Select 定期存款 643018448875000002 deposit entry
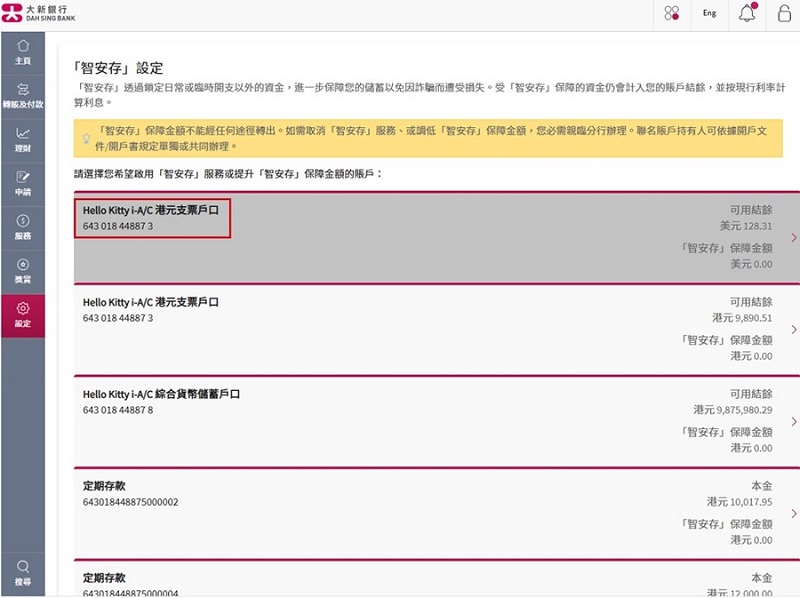 130,493
